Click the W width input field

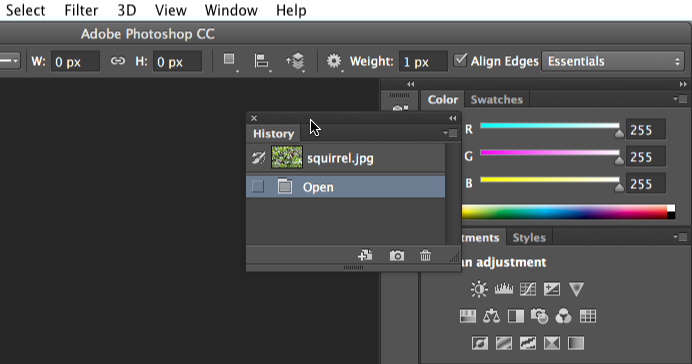point(75,61)
